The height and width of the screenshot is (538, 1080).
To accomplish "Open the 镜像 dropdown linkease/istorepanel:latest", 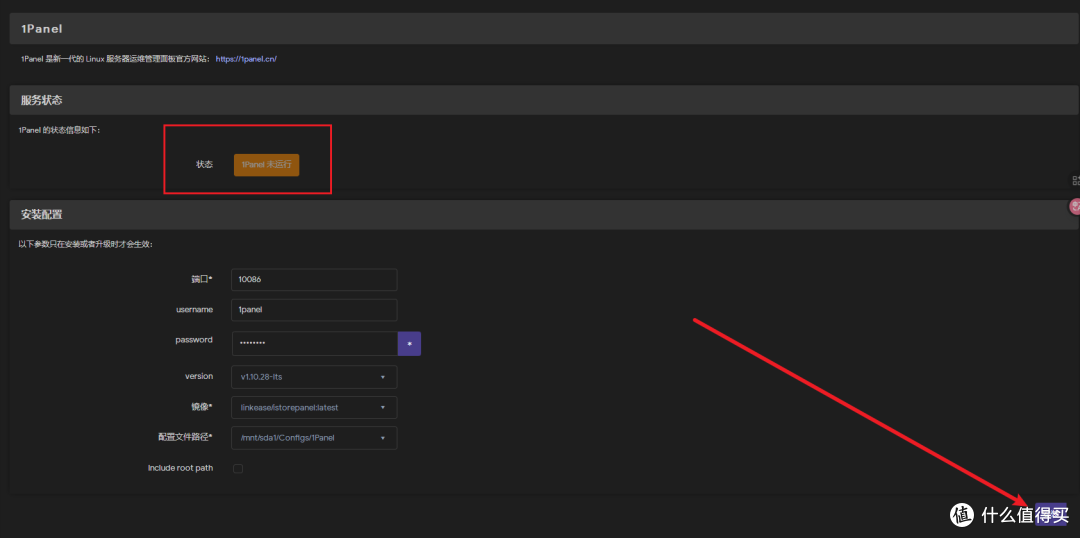I will [315, 407].
